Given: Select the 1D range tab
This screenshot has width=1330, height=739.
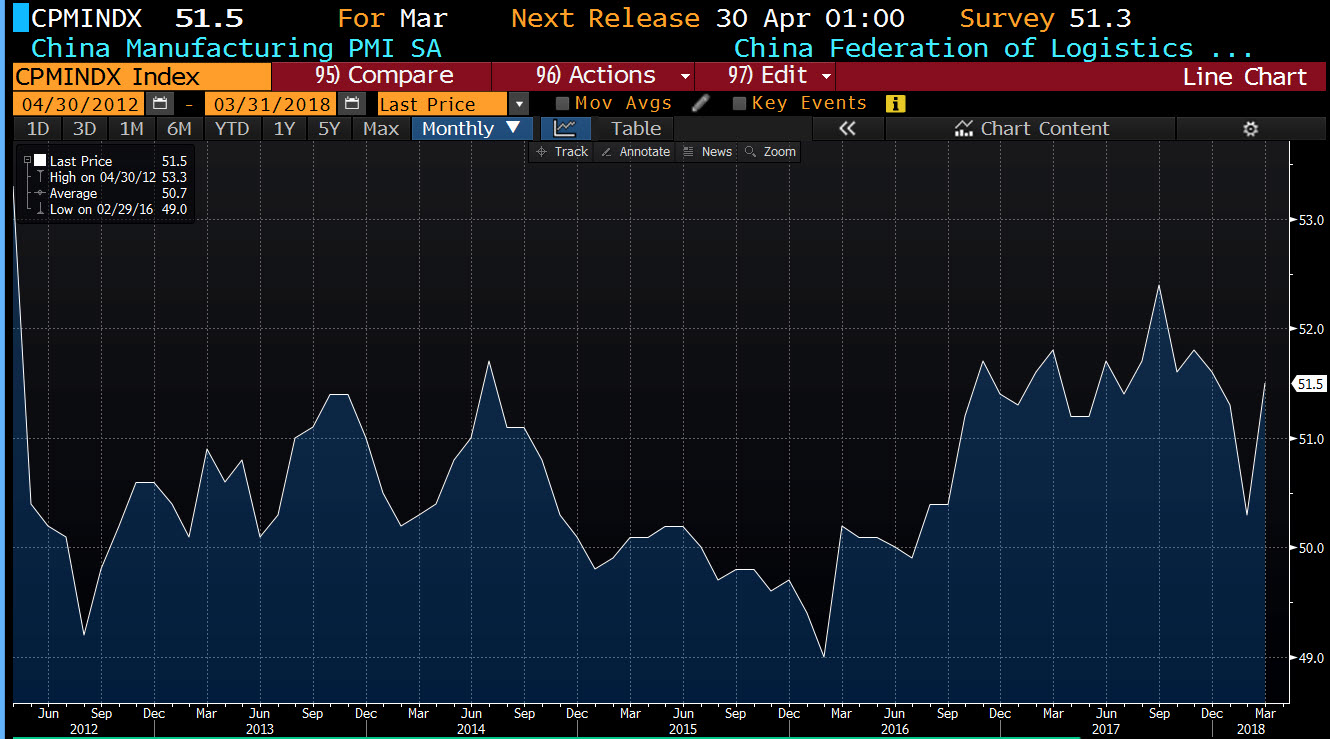Looking at the screenshot, I should click(38, 128).
